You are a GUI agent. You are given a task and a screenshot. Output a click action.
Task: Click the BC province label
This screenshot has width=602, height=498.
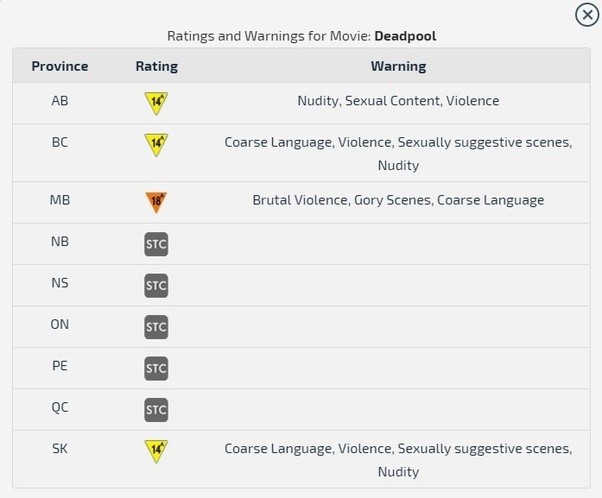[60, 142]
